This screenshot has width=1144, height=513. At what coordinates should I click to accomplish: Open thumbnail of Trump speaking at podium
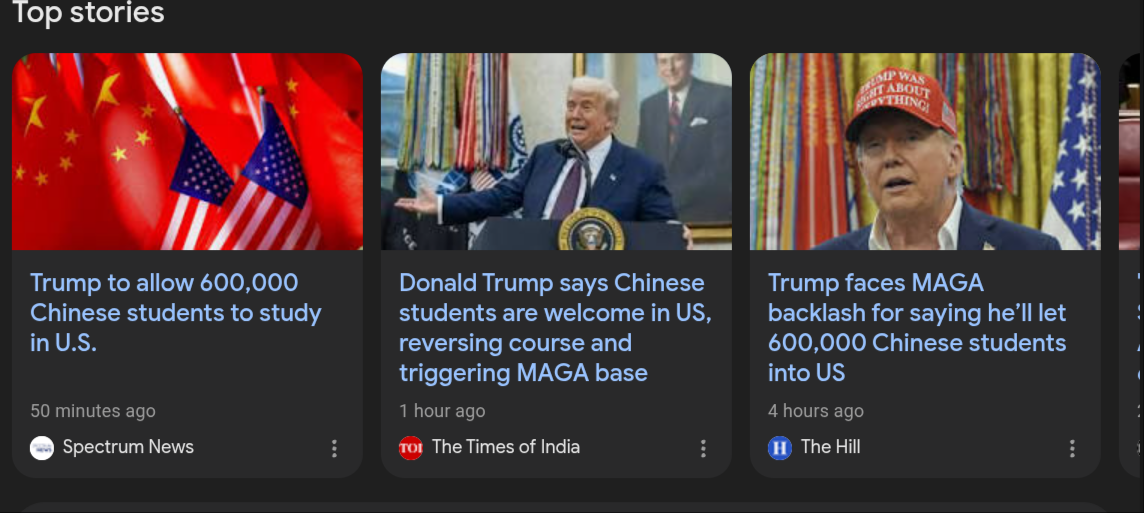click(x=557, y=152)
